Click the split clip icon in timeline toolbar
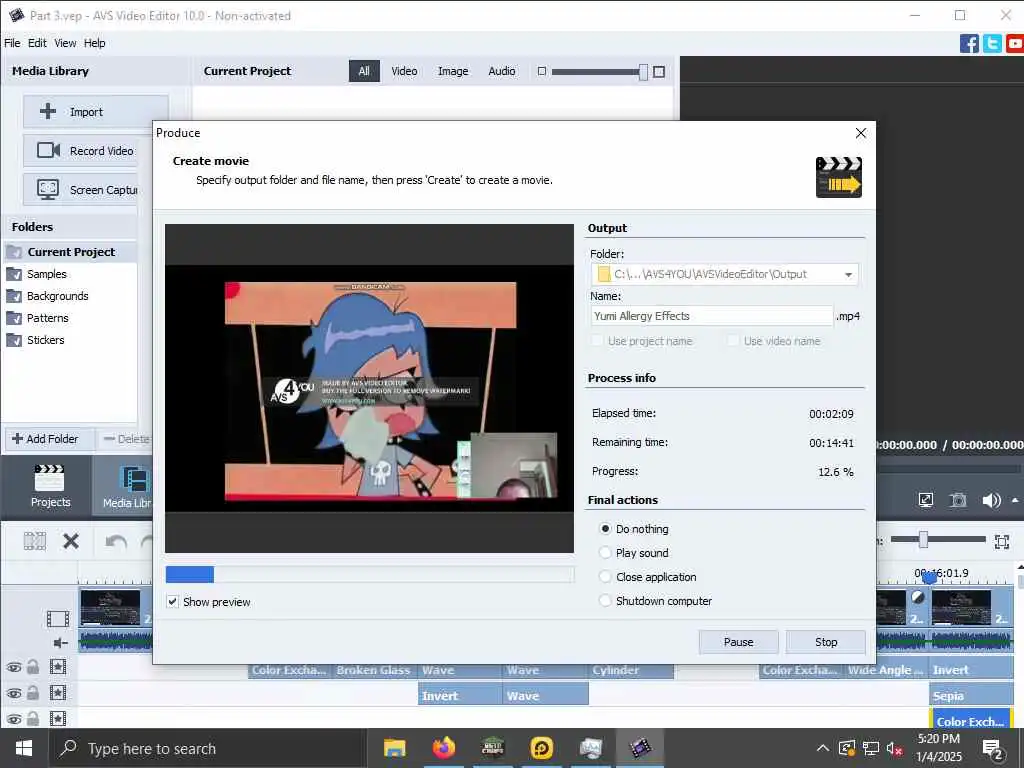1024x768 pixels. 35,541
